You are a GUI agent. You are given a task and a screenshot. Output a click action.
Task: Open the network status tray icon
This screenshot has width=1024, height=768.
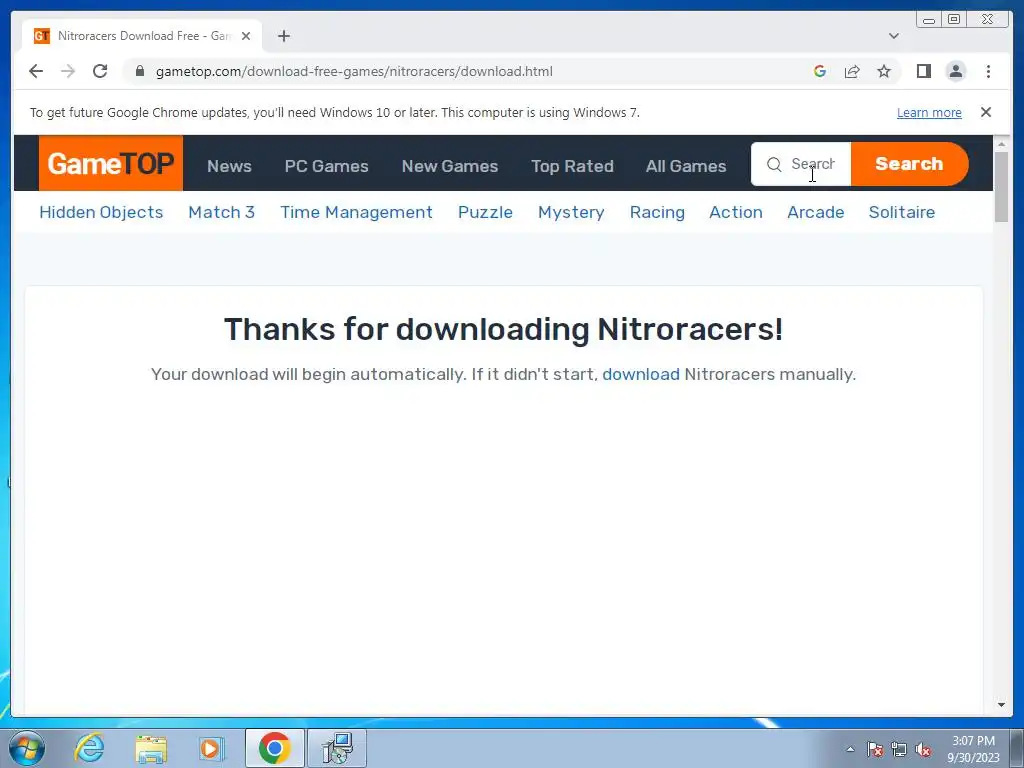tap(899, 749)
